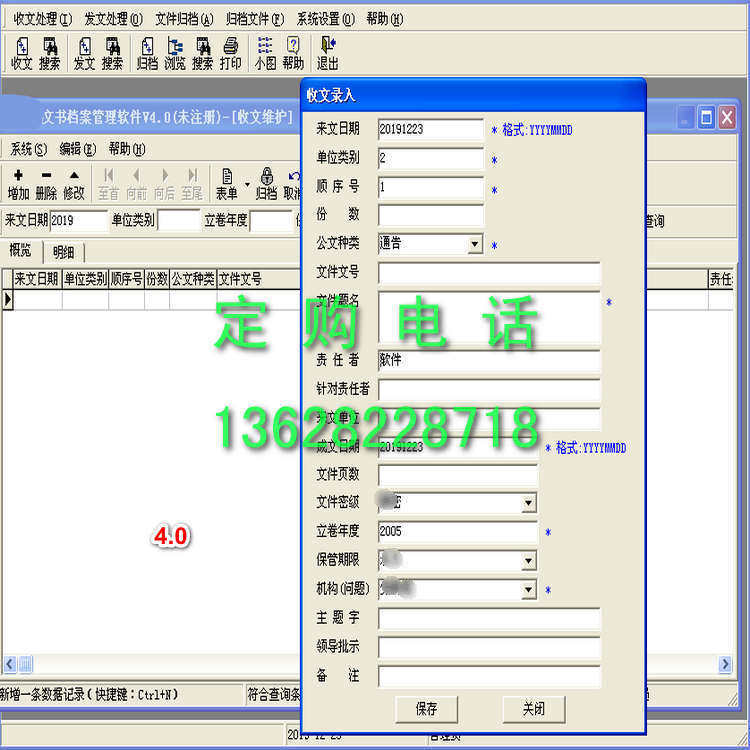
Task: Click the 责任者 input field
Action: pos(489,360)
